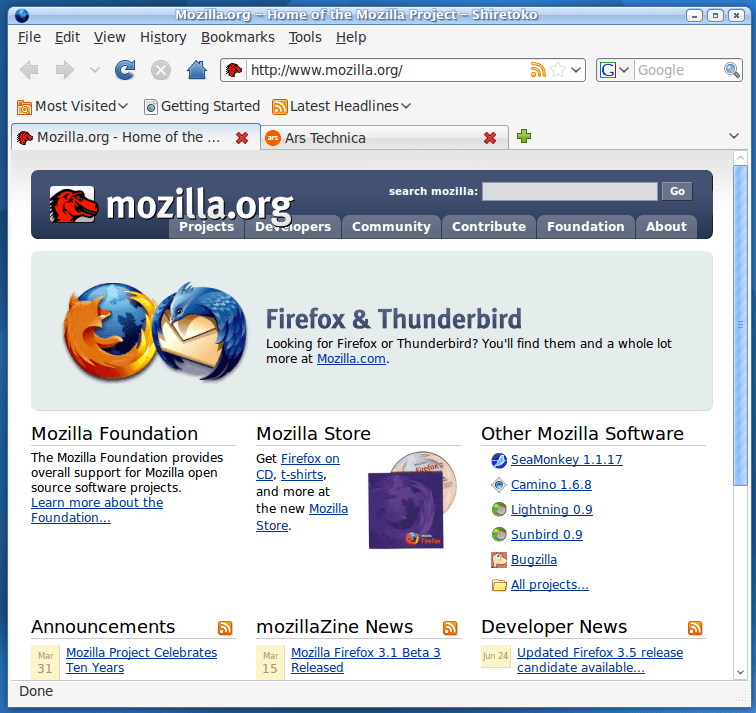Go back with the Back arrow

point(30,70)
